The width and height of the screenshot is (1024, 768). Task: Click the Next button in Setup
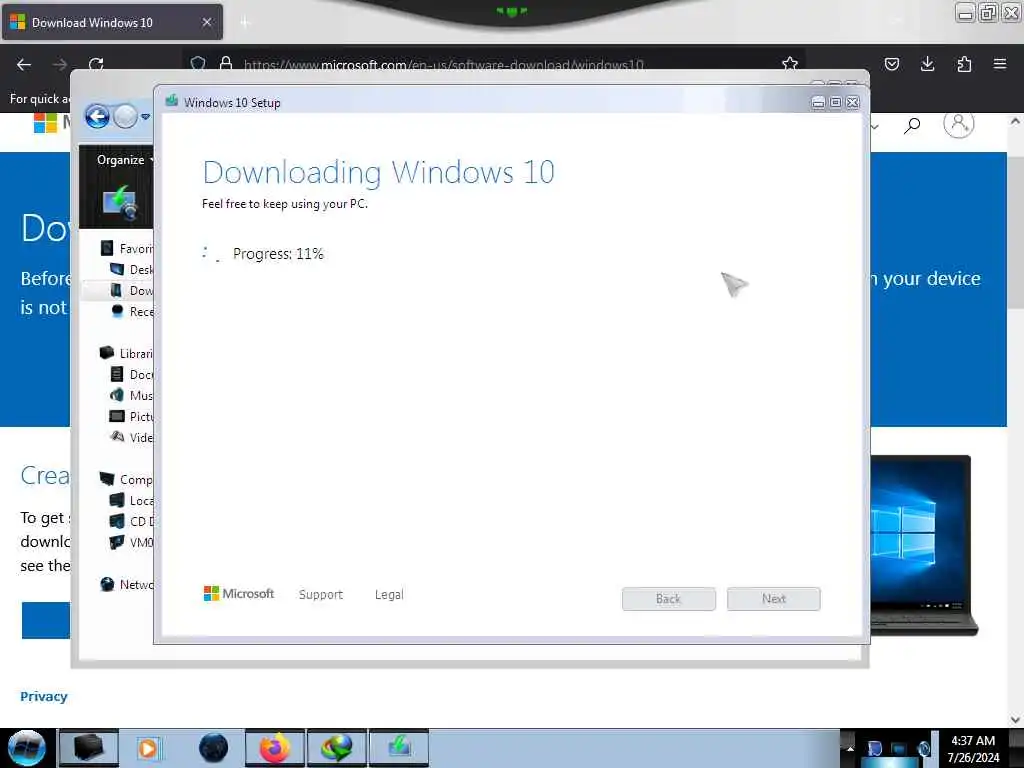[774, 599]
